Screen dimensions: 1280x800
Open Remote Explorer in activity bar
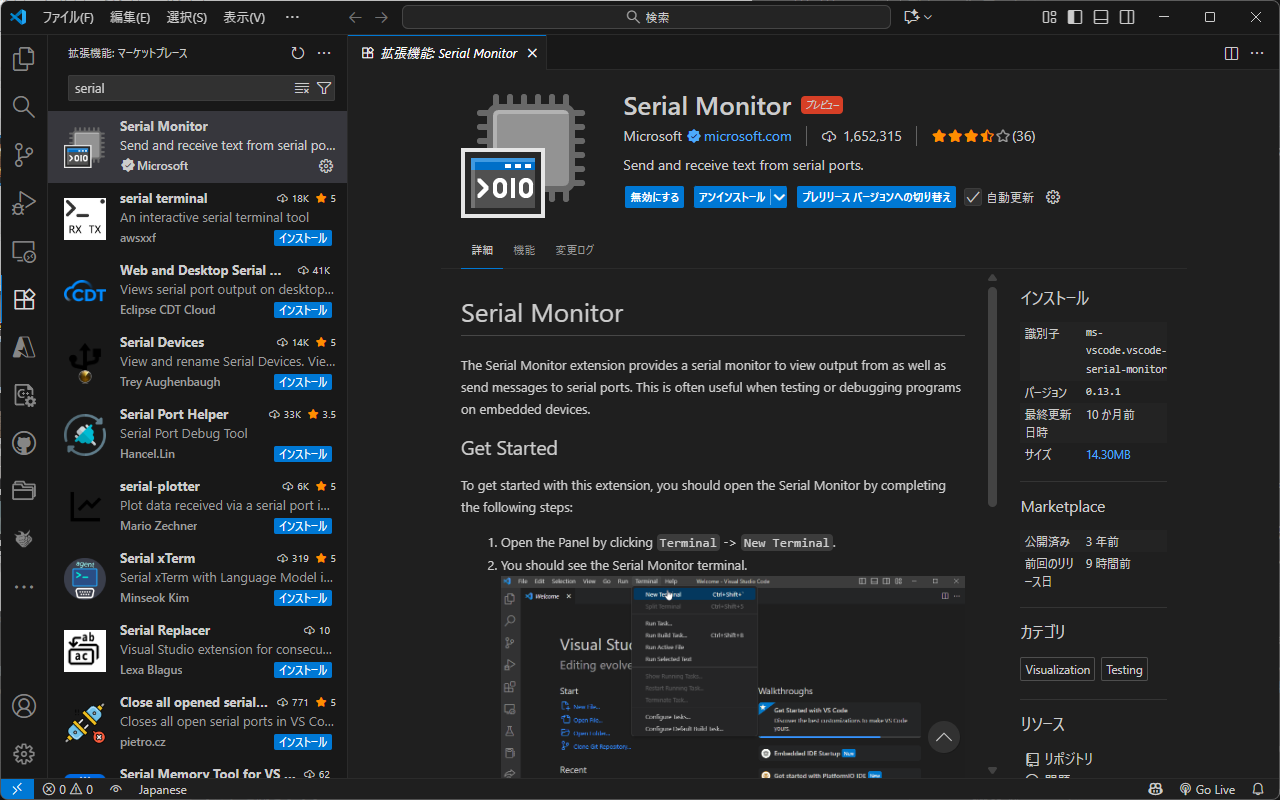point(24,251)
